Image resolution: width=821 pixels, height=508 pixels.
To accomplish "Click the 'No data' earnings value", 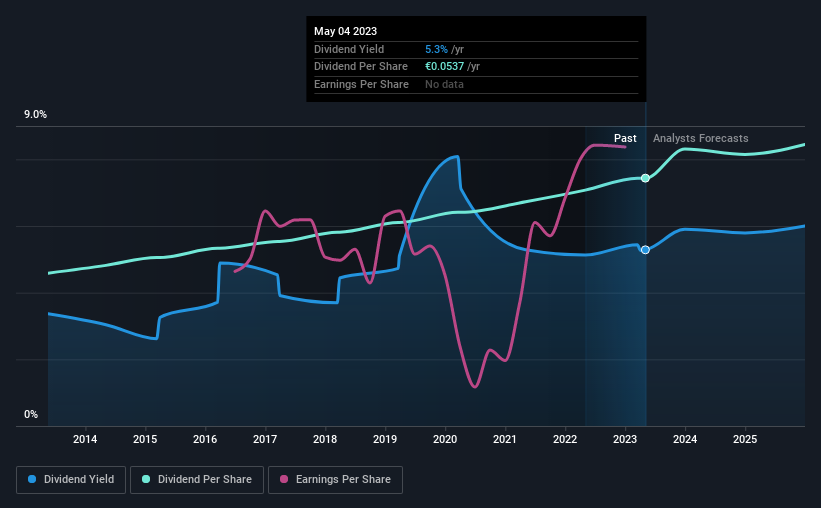I will click(445, 84).
